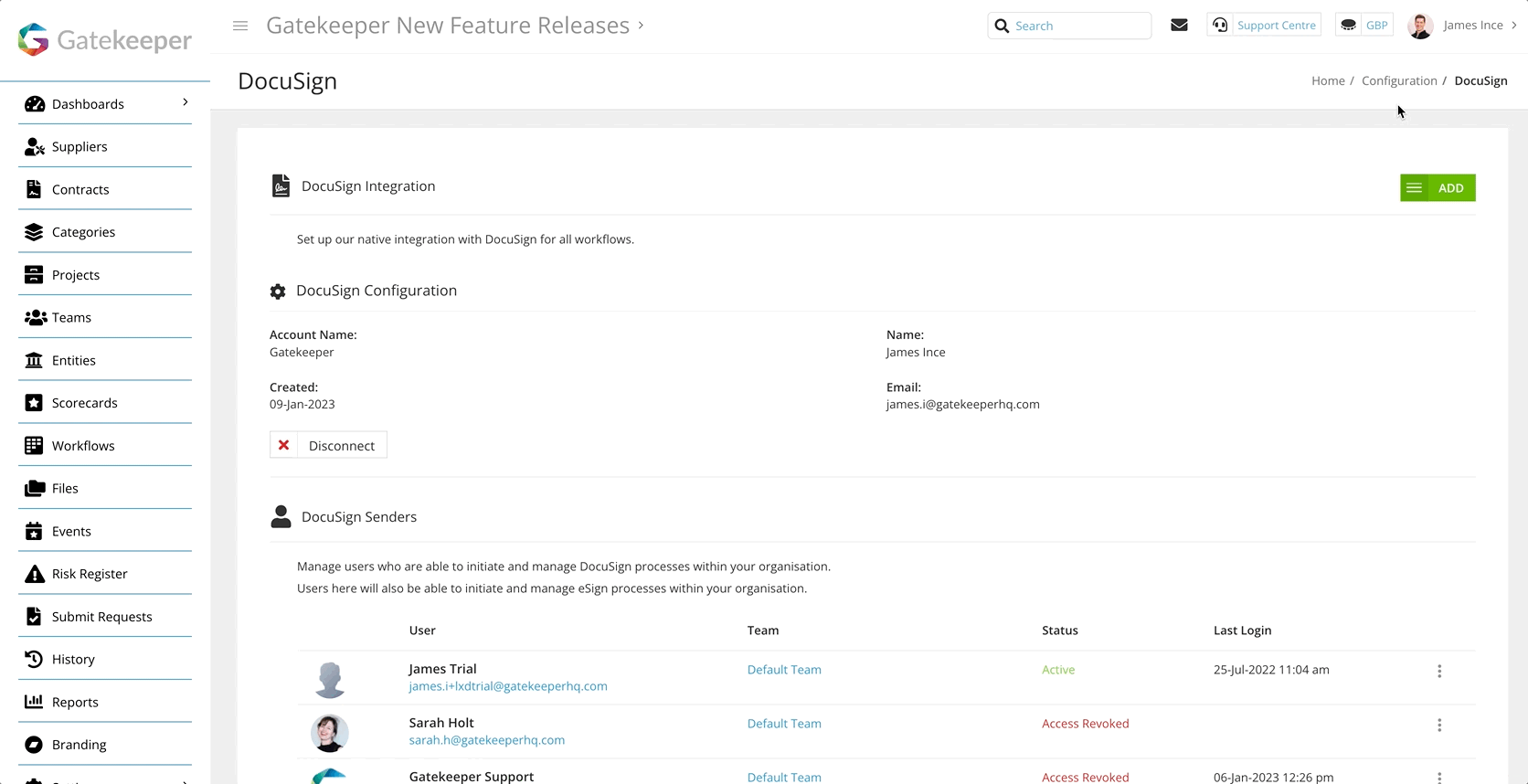Click the Entities bank icon
Image resolution: width=1528 pixels, height=784 pixels.
pos(34,360)
